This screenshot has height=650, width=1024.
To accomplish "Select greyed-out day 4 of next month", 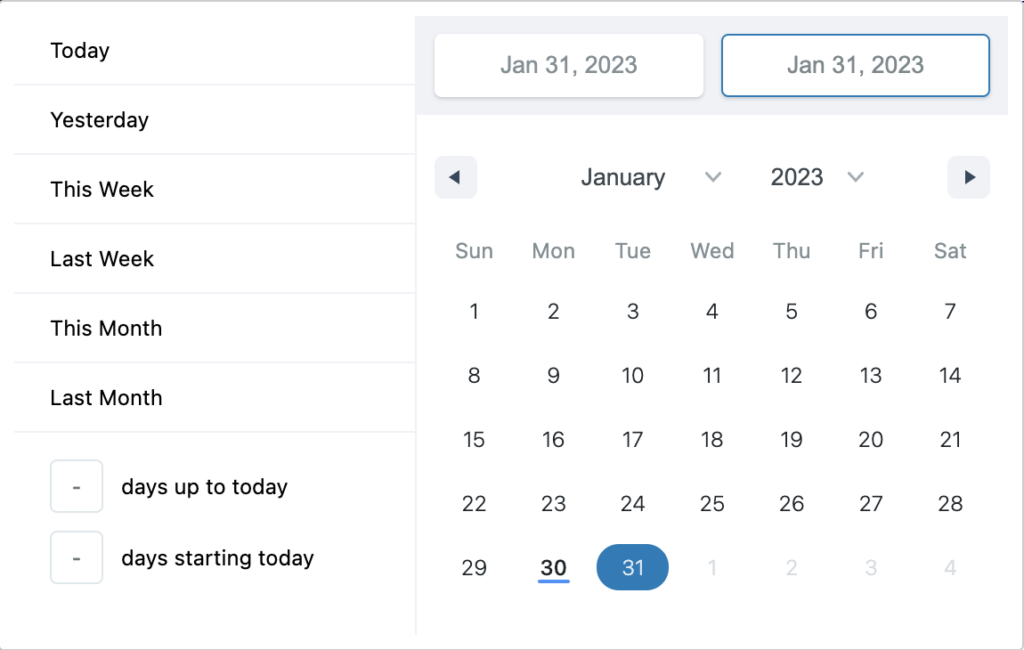I will point(950,567).
